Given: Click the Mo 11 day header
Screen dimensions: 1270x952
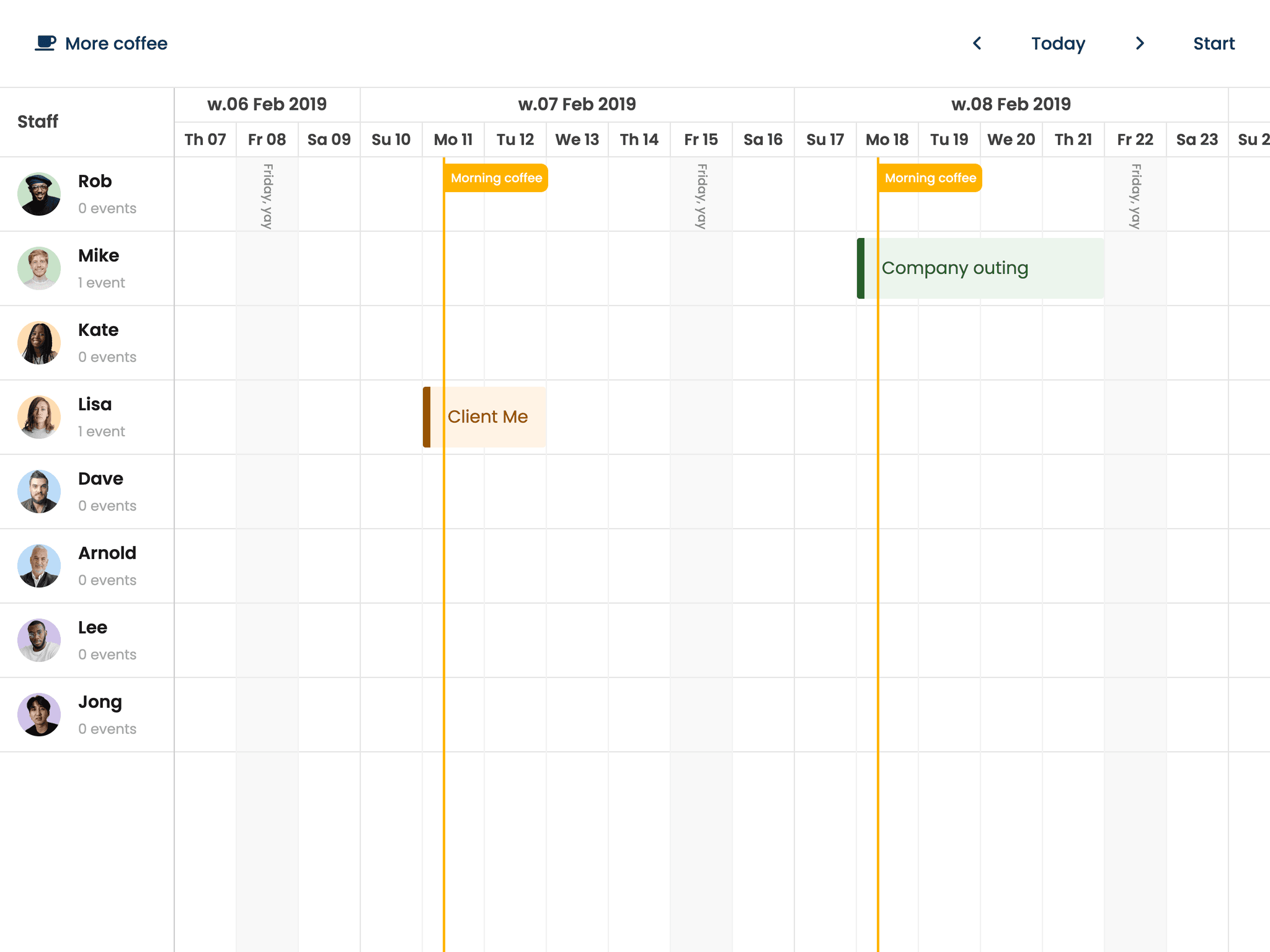Looking at the screenshot, I should 453,139.
